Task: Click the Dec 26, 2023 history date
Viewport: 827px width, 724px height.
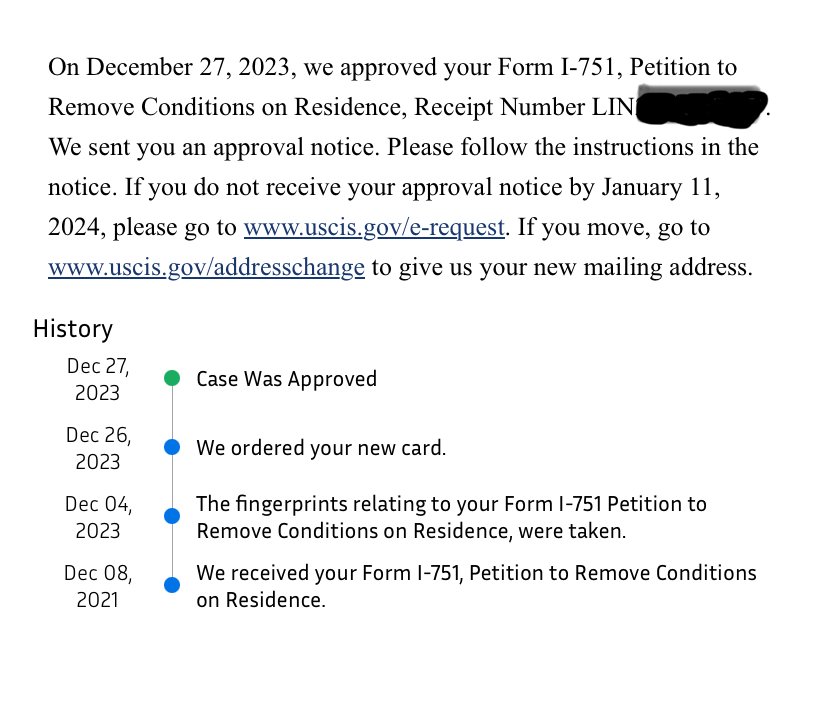Action: pyautogui.click(x=98, y=448)
